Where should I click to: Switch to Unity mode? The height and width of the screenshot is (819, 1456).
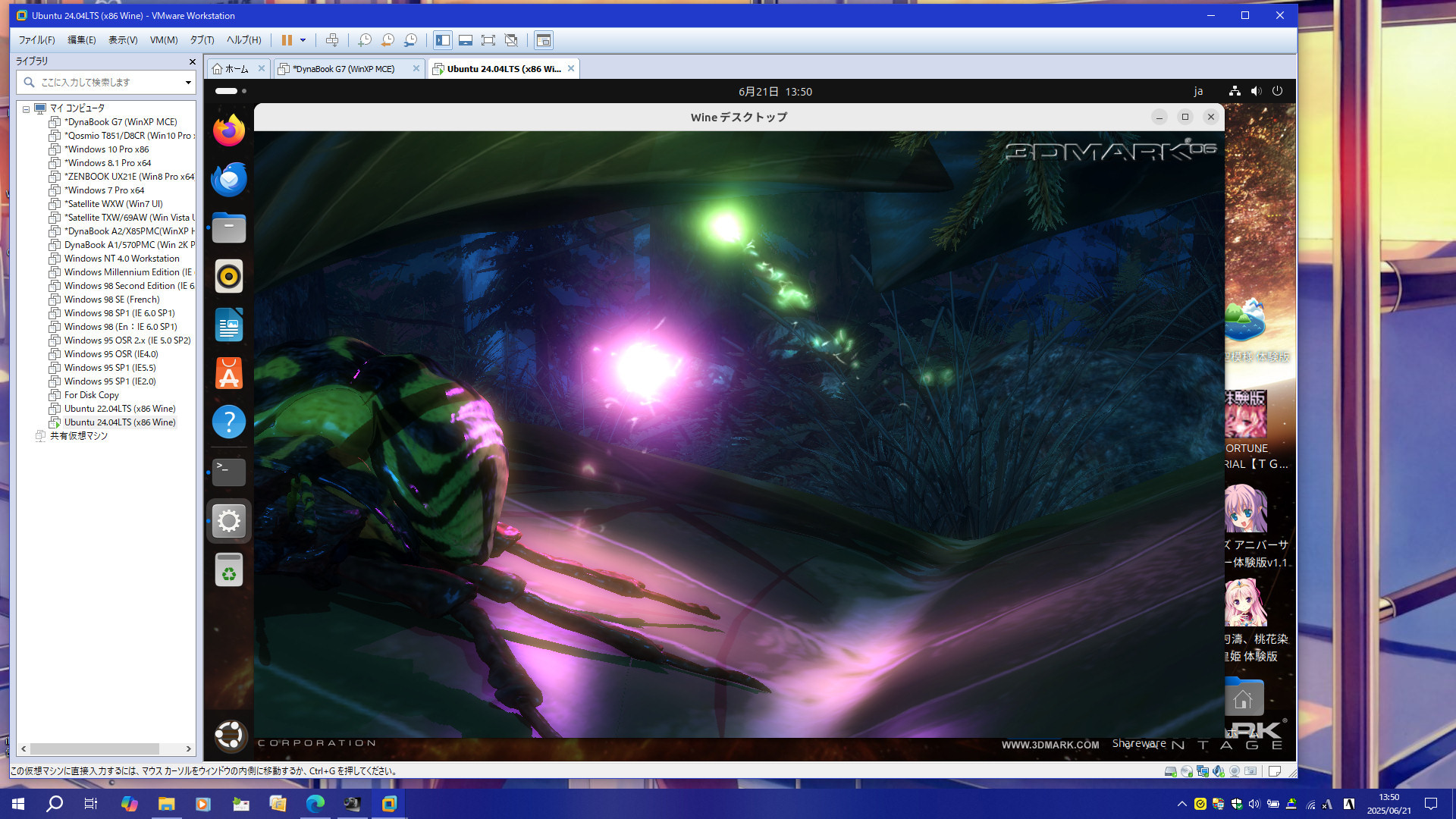click(x=511, y=40)
